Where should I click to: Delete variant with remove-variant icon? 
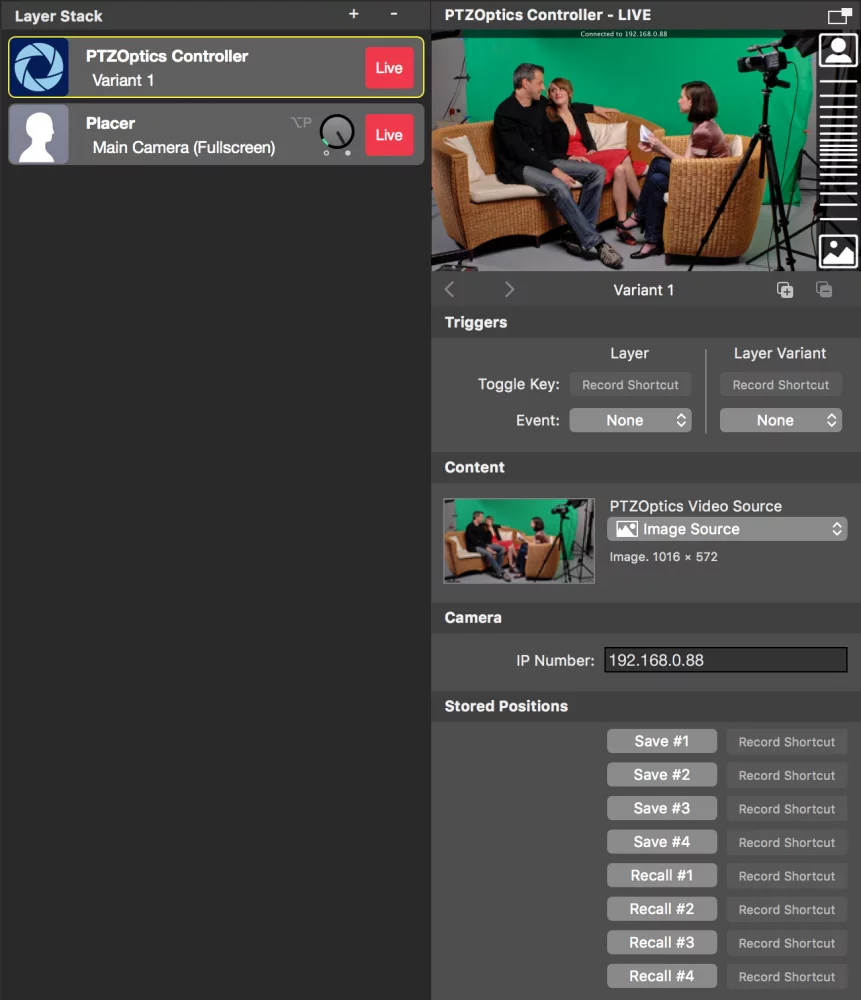[824, 290]
